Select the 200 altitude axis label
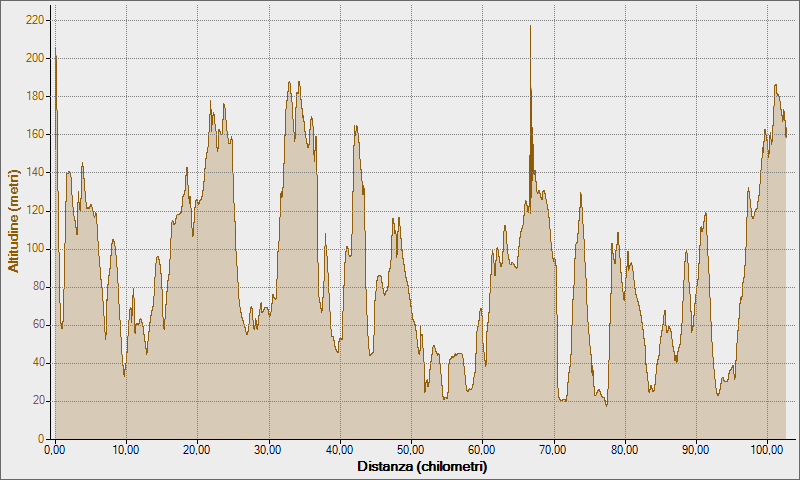800x480 pixels. tap(35, 59)
